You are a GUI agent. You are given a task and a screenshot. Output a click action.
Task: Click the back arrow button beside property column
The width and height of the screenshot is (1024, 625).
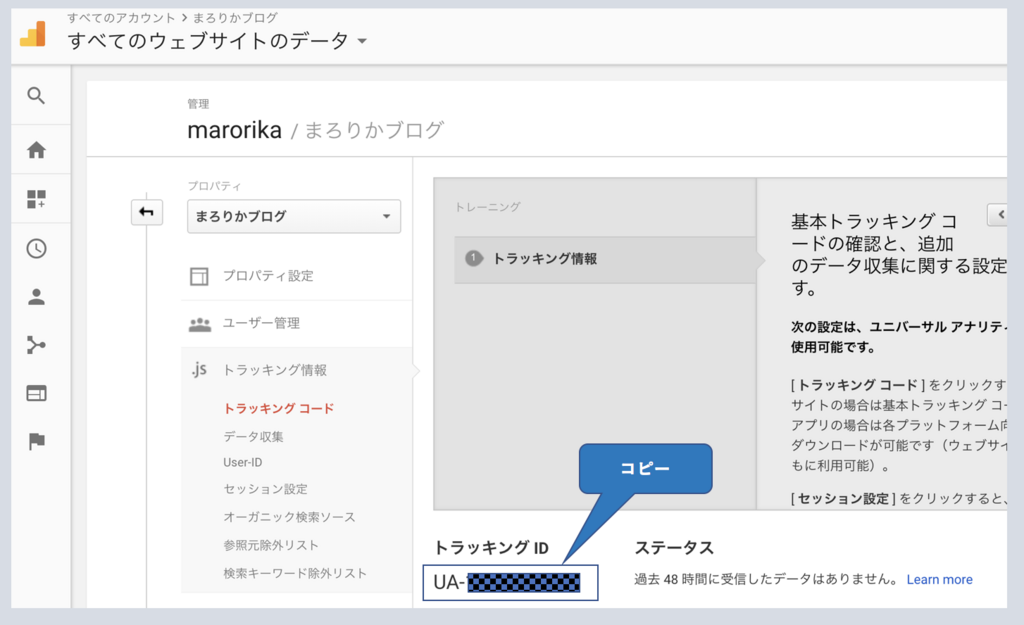(x=146, y=212)
